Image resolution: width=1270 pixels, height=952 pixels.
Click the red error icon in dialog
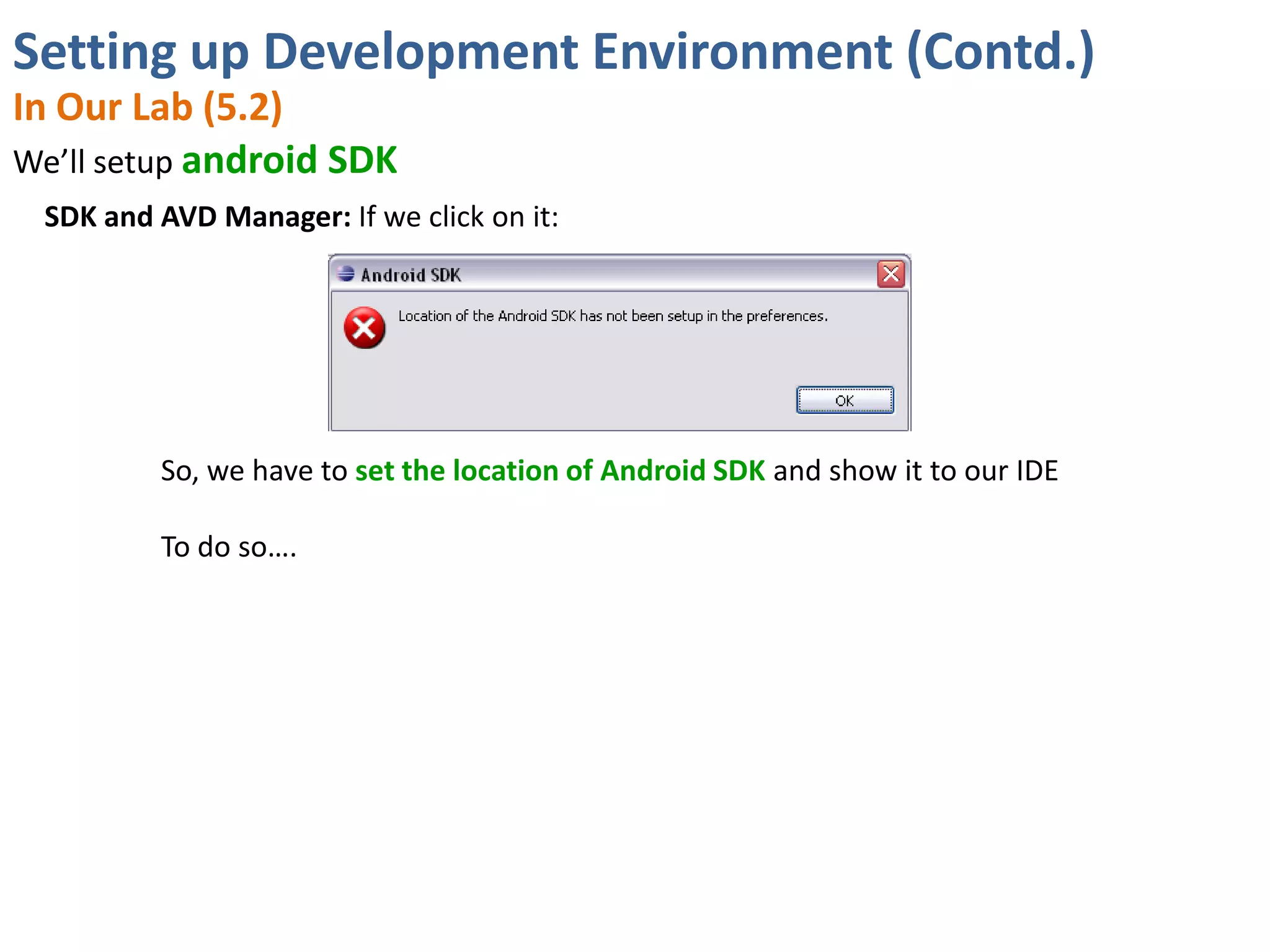(365, 328)
